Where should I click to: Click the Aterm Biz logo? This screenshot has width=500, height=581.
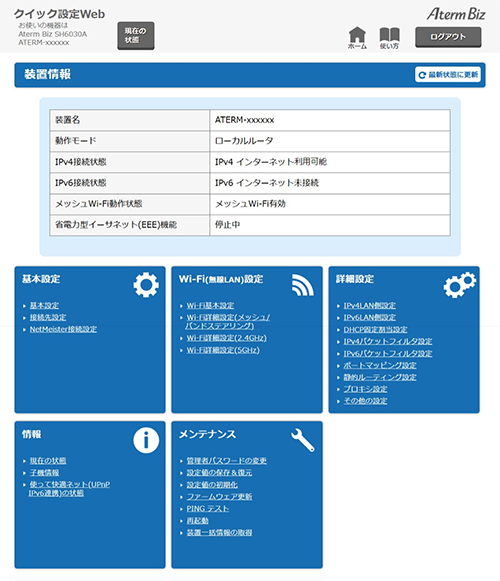(x=456, y=14)
